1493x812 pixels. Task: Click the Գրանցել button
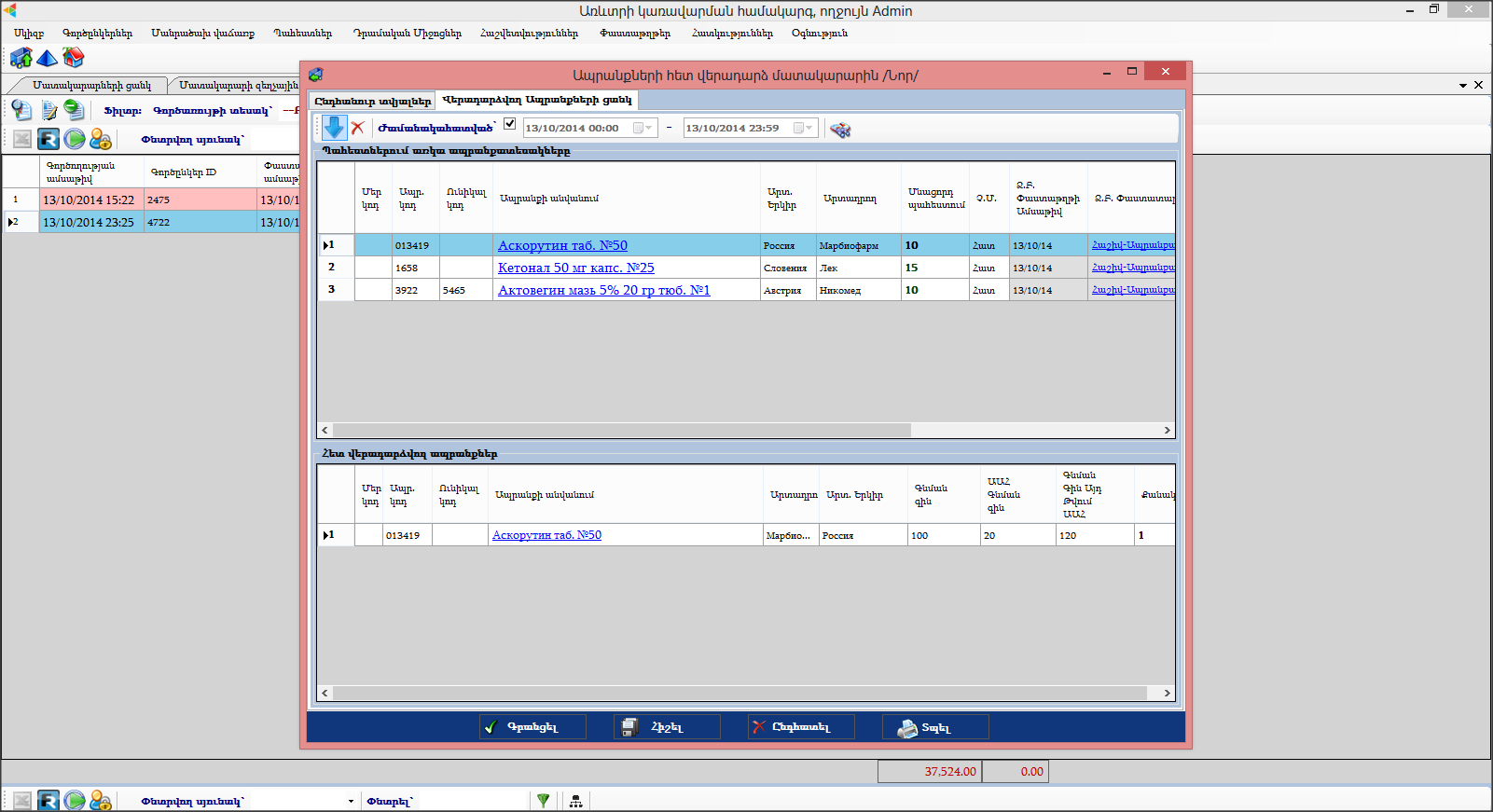click(532, 727)
